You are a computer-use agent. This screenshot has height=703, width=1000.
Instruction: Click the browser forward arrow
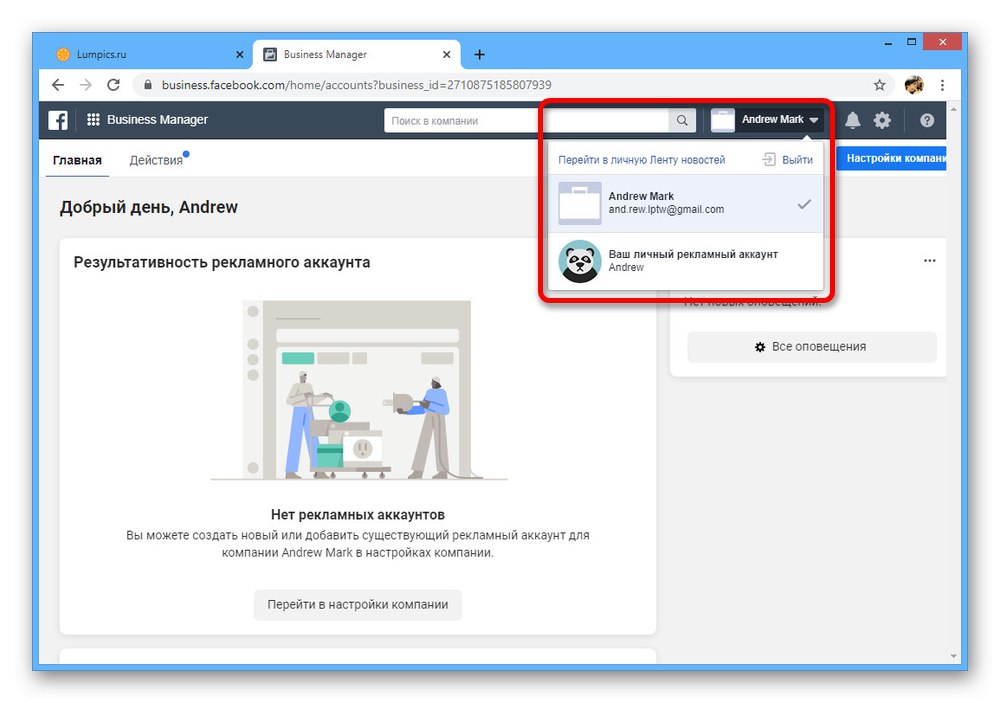pyautogui.click(x=85, y=85)
